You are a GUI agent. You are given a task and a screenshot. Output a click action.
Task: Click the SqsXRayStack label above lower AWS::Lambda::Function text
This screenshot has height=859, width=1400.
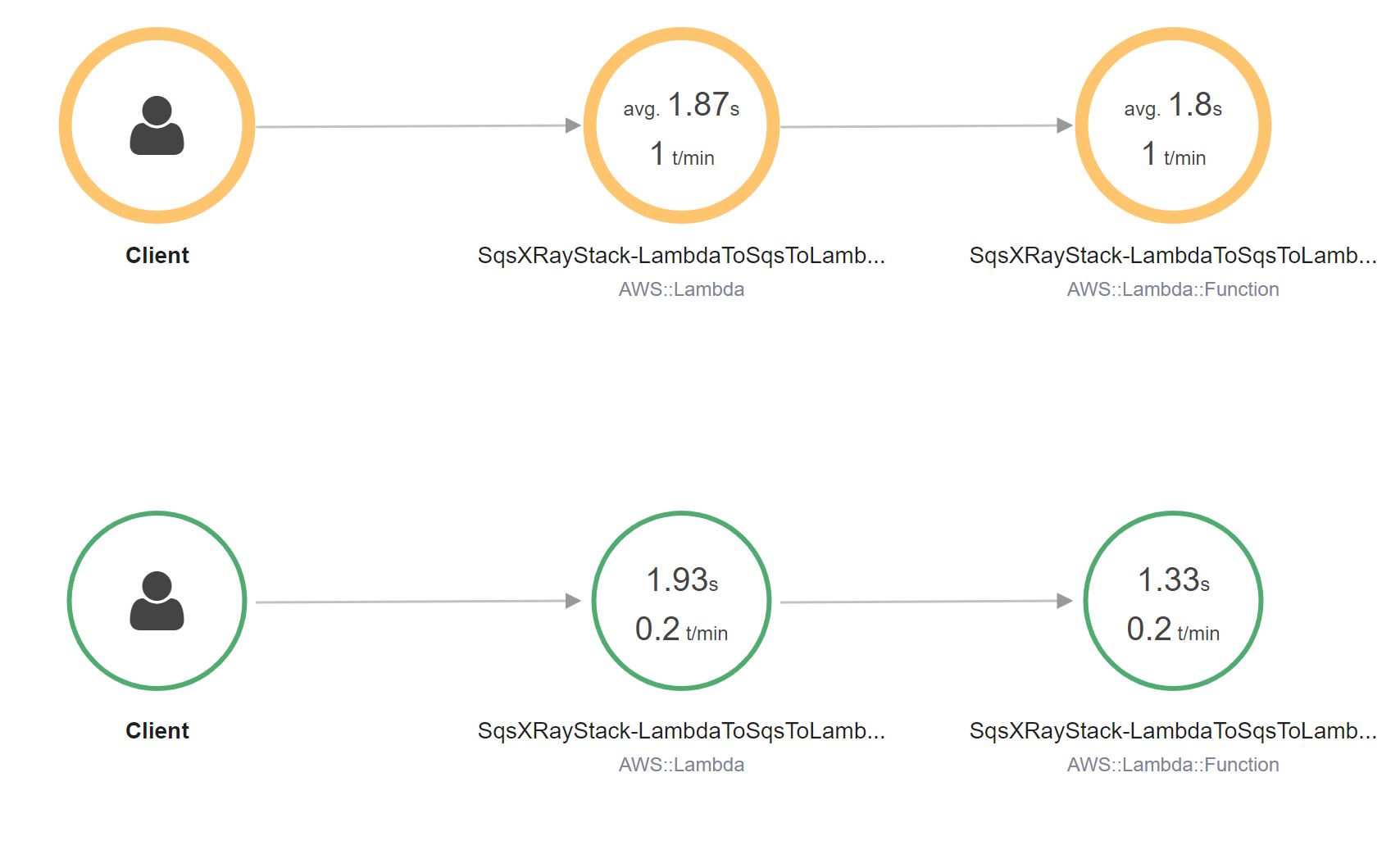pos(1173,731)
